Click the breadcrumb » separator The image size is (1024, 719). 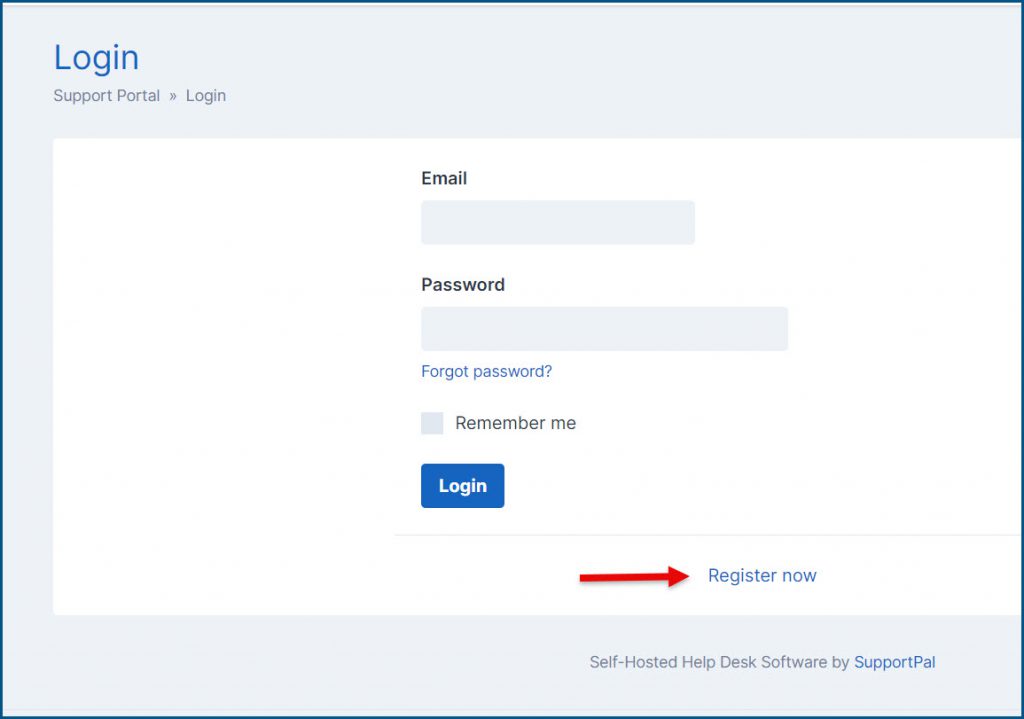pyautogui.click(x=173, y=96)
